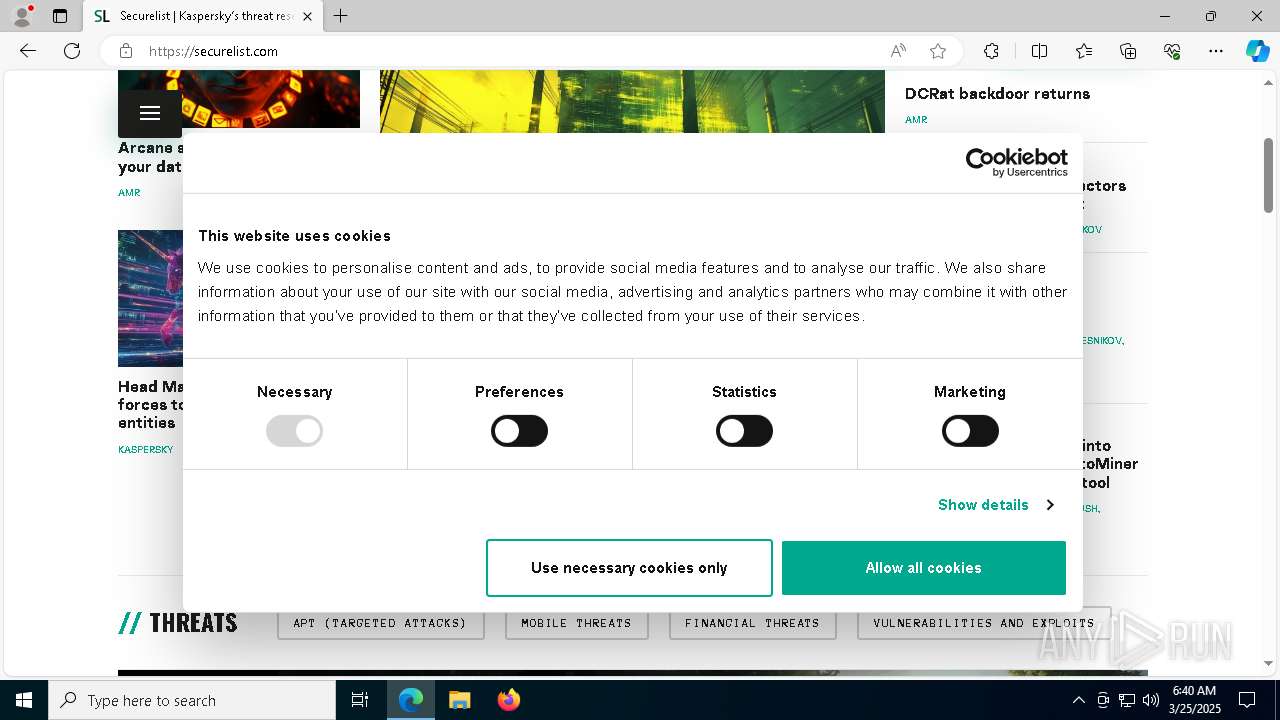The image size is (1280, 720).
Task: Show hidden system tray icons
Action: coord(1078,700)
